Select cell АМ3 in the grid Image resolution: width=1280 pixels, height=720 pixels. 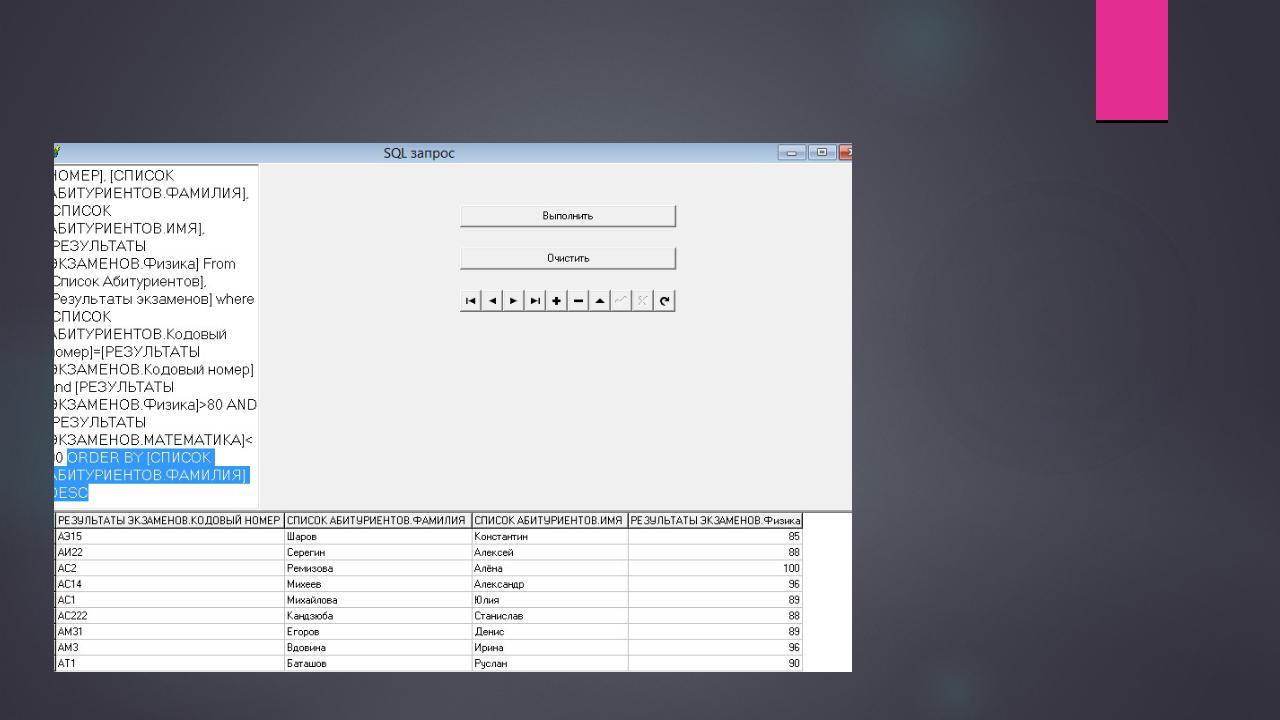point(169,648)
